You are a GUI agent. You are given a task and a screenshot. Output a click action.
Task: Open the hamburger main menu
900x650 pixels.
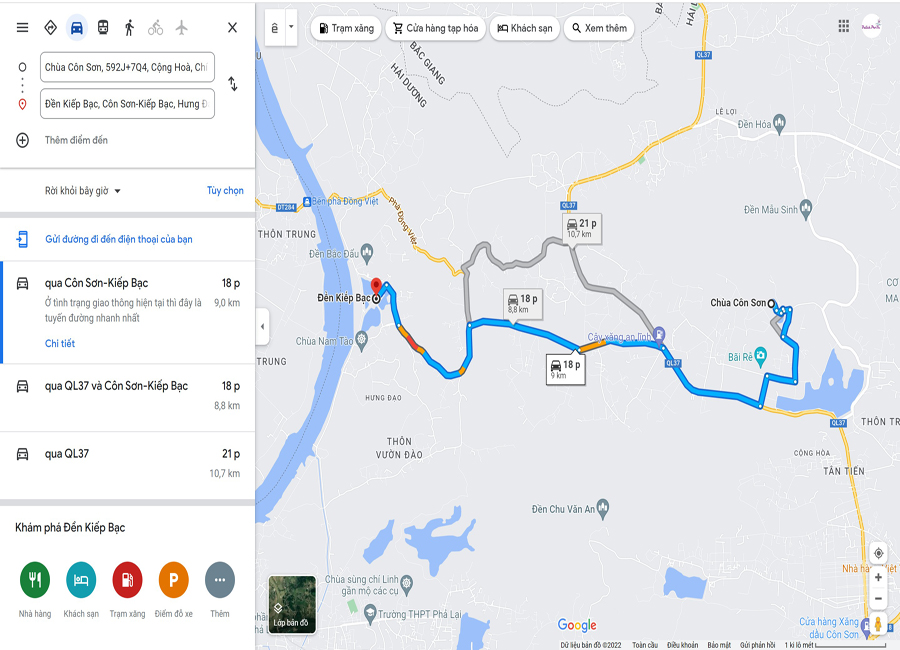[22, 28]
